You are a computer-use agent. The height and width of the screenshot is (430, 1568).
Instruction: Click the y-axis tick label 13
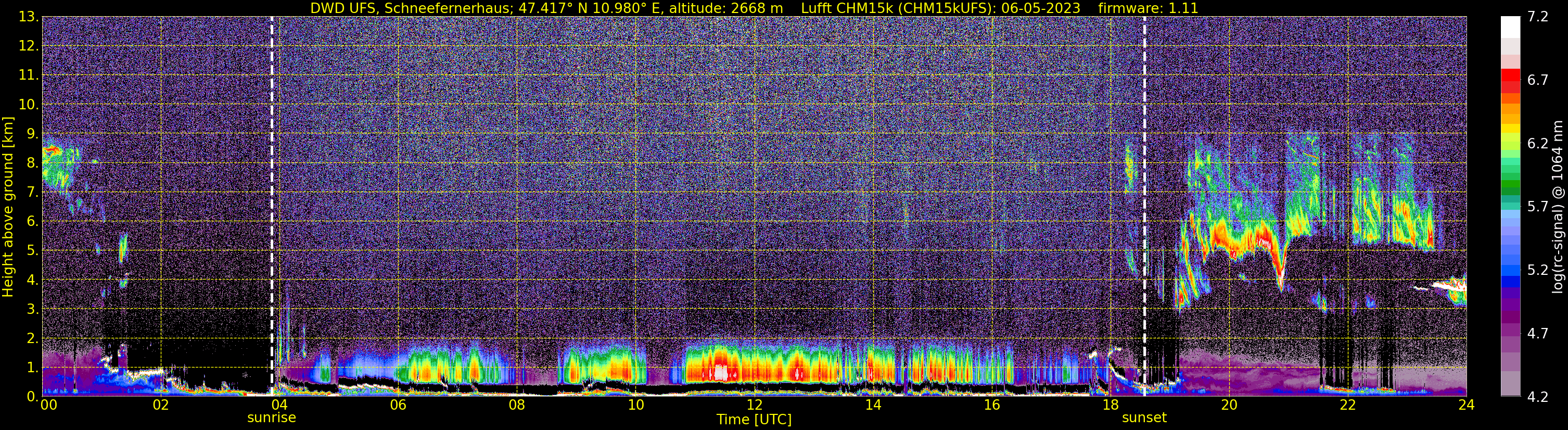coord(28,17)
